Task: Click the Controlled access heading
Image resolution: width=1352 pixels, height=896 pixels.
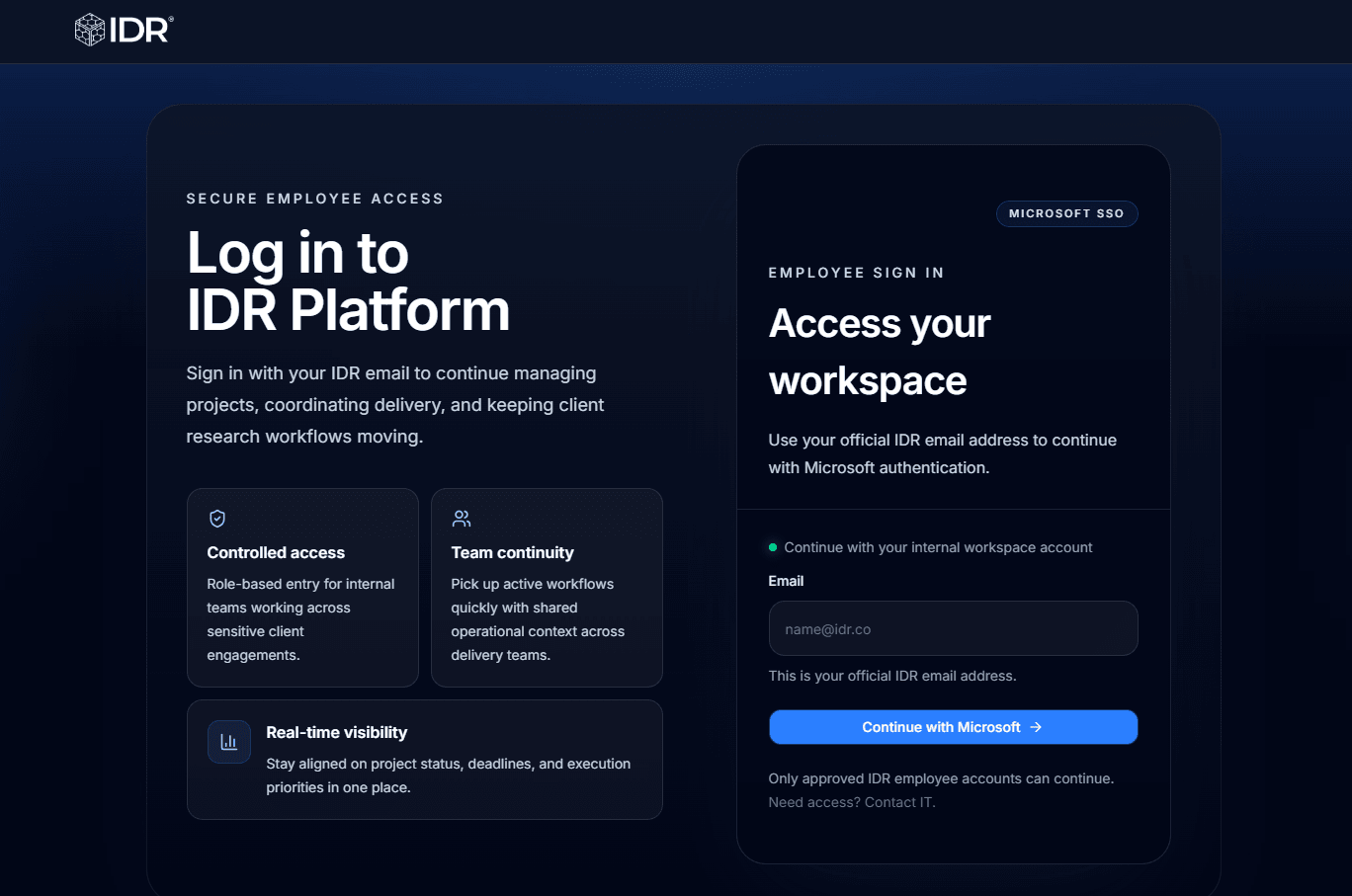Action: 276,553
